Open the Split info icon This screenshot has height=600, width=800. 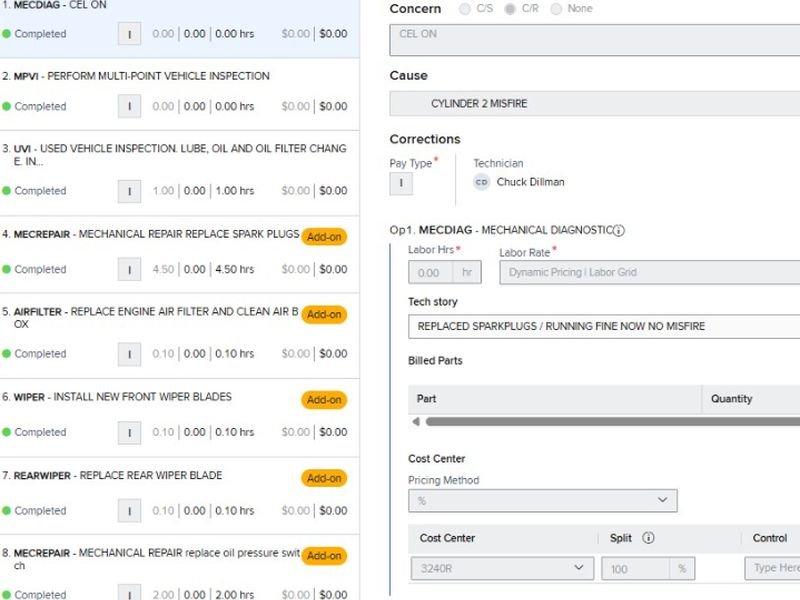point(648,538)
